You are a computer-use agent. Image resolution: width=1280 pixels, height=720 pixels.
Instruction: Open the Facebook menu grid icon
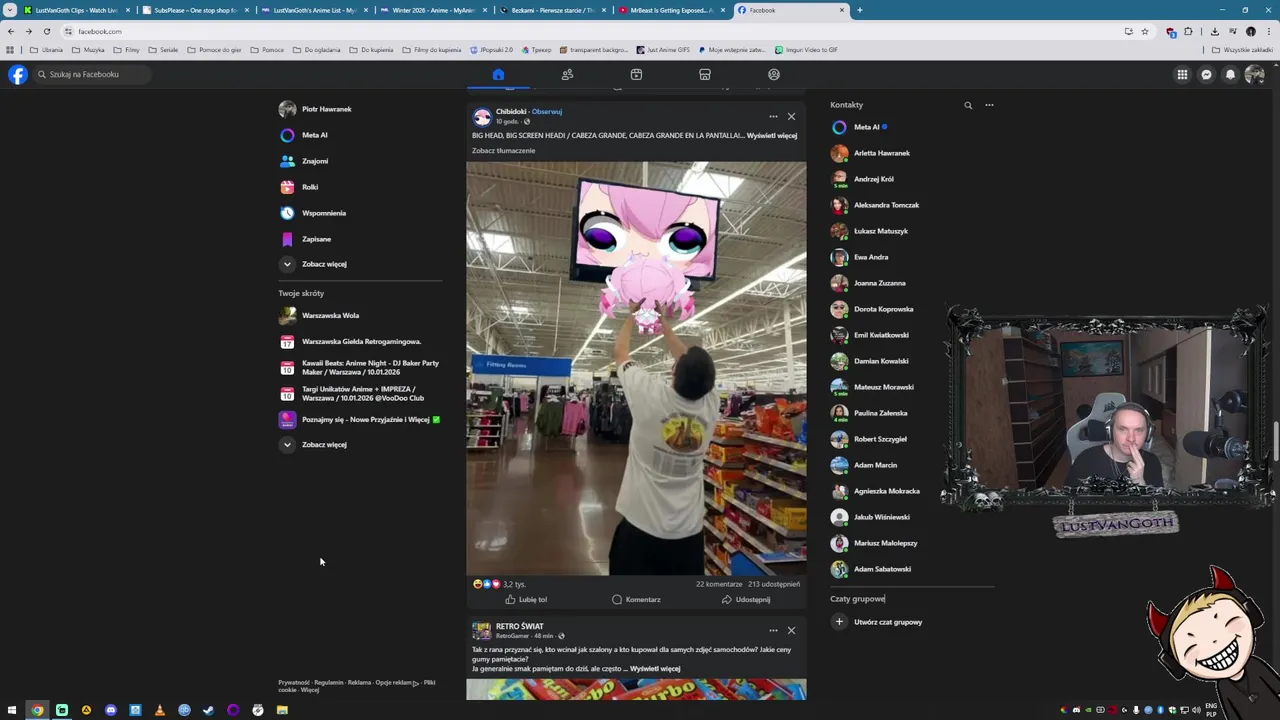1182,74
